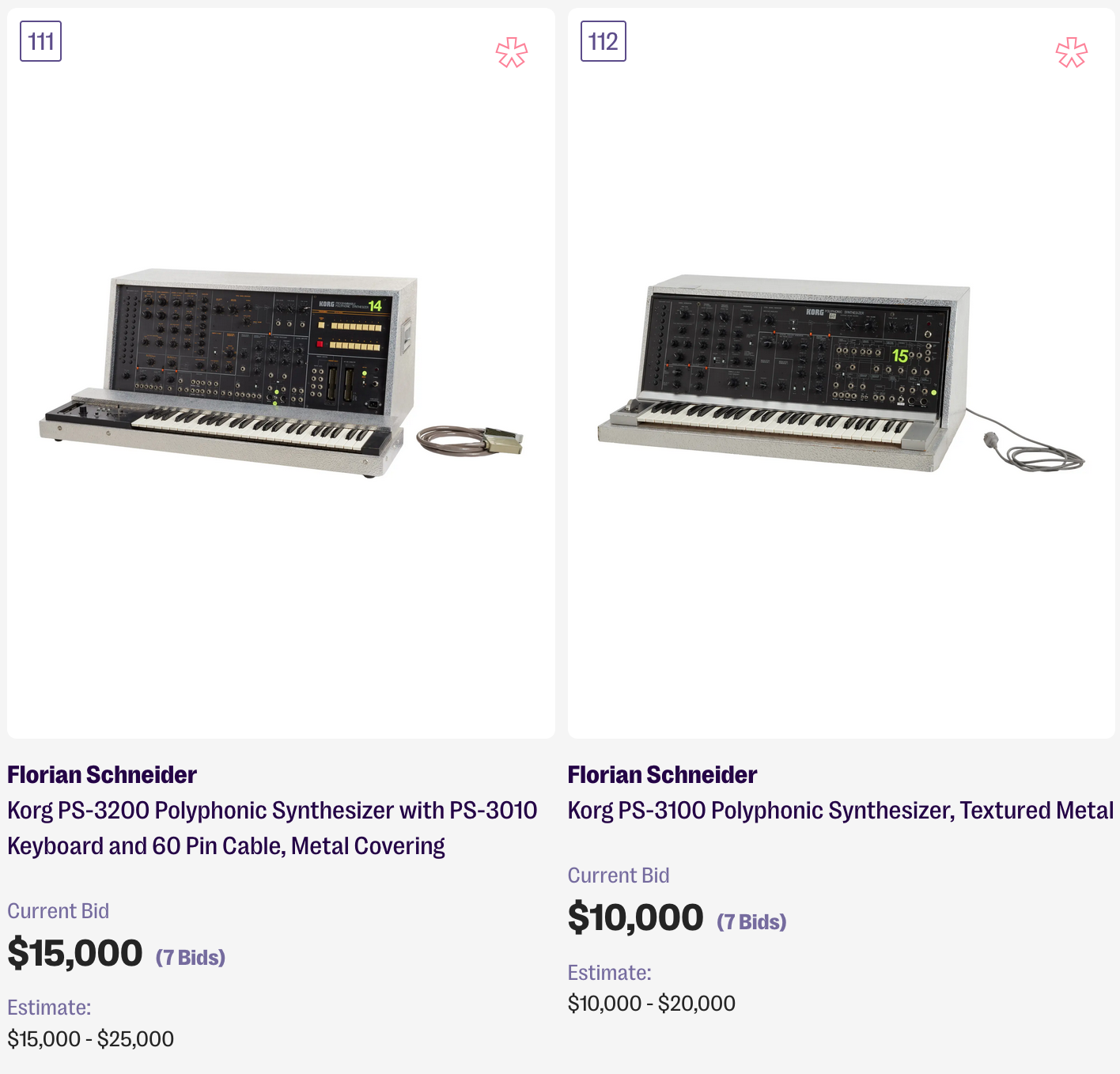Click Florian Schneider name under lot 112
The height and width of the screenshot is (1074, 1120).
pyautogui.click(x=662, y=774)
